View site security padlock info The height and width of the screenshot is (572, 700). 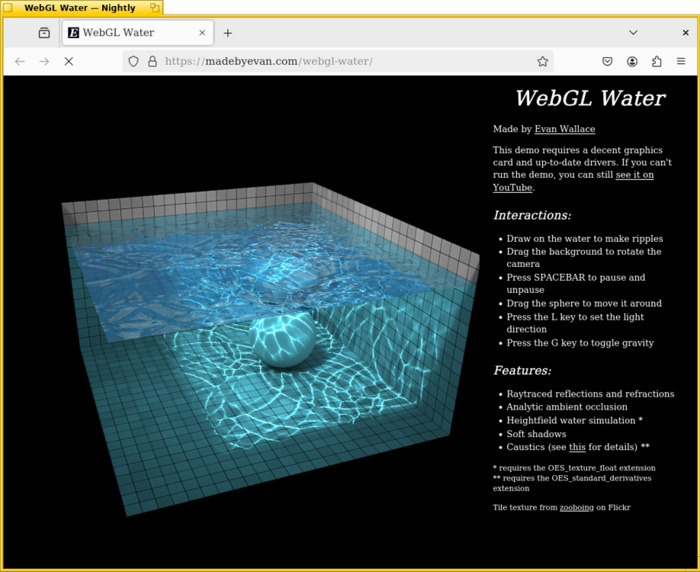(152, 61)
